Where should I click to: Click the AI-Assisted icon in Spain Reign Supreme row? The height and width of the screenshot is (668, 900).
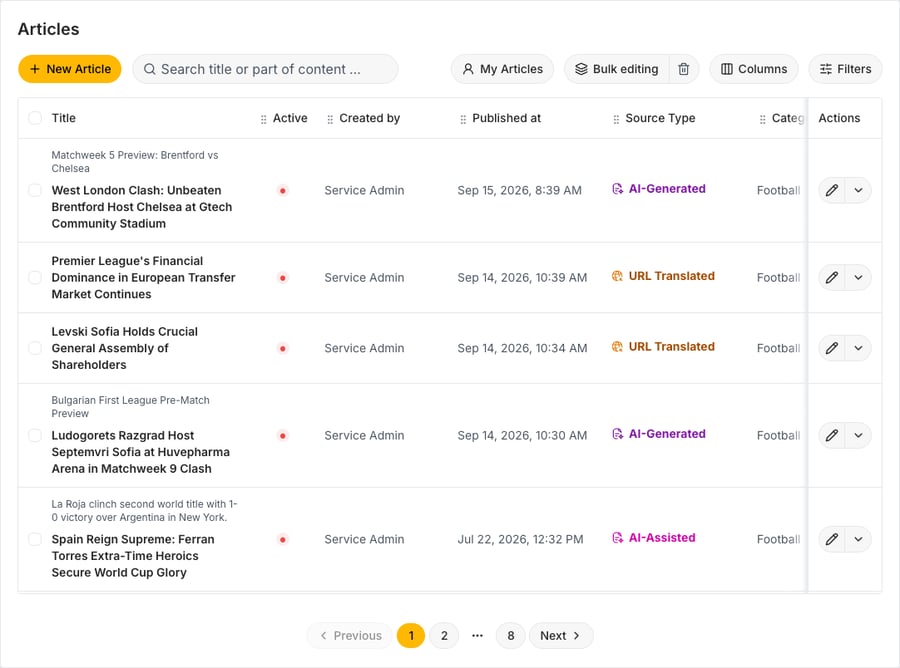click(x=618, y=538)
